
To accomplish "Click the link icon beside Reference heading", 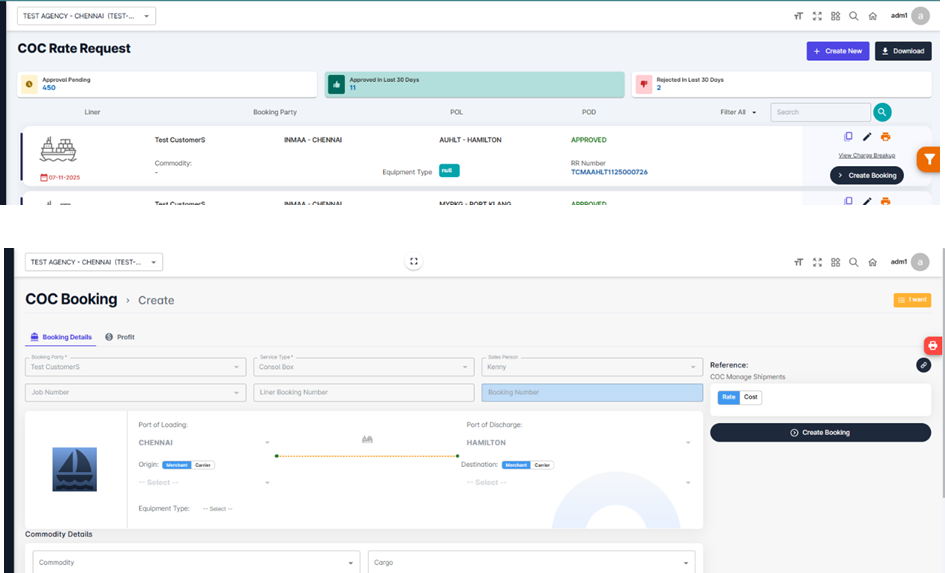I will point(923,365).
